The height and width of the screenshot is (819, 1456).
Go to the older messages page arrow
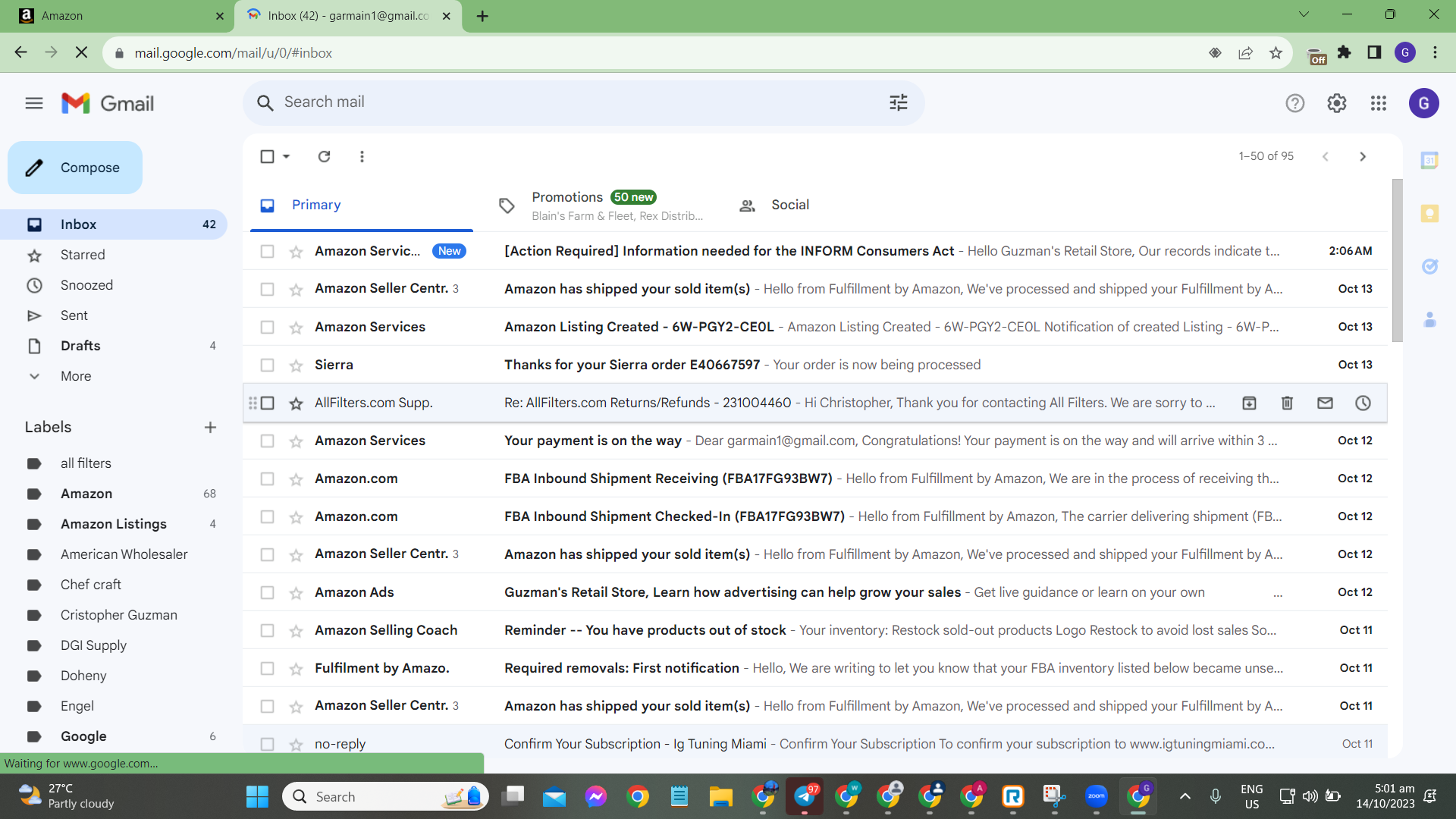tap(1363, 156)
